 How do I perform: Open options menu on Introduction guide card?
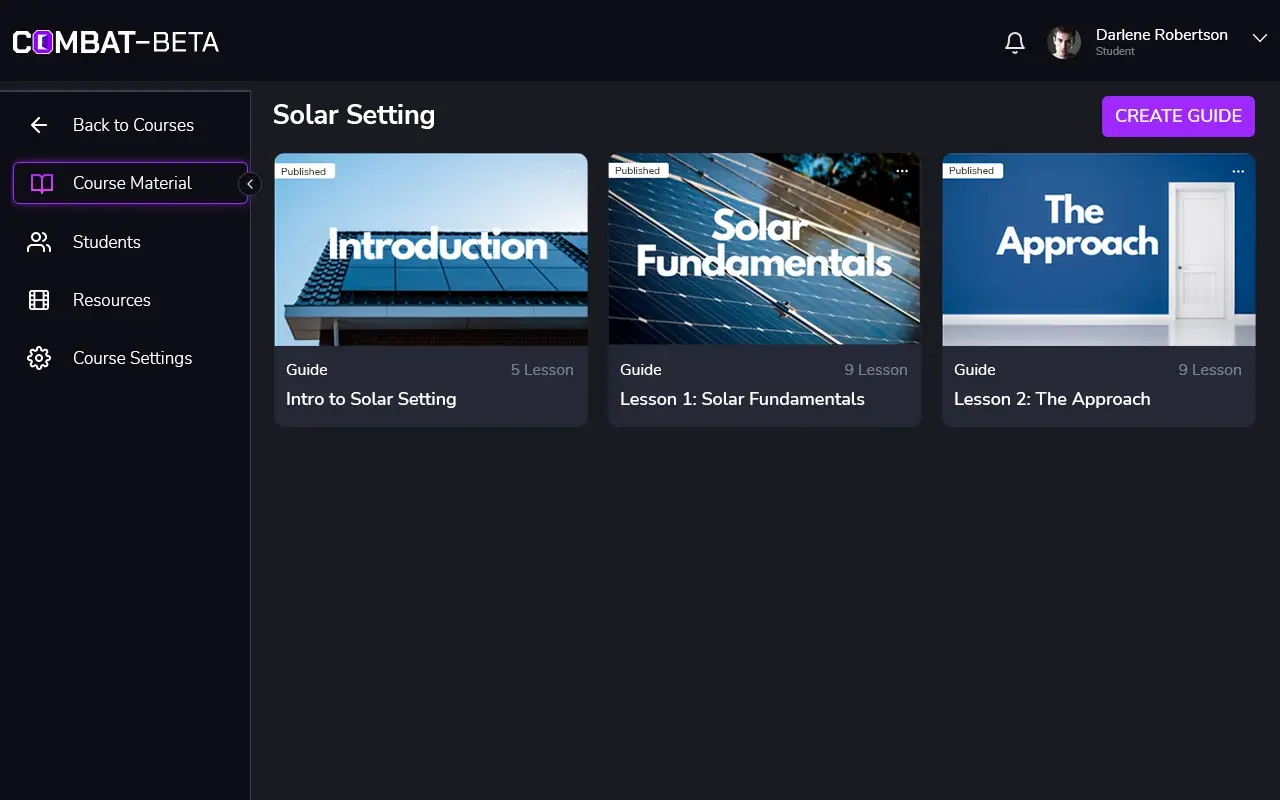point(570,171)
